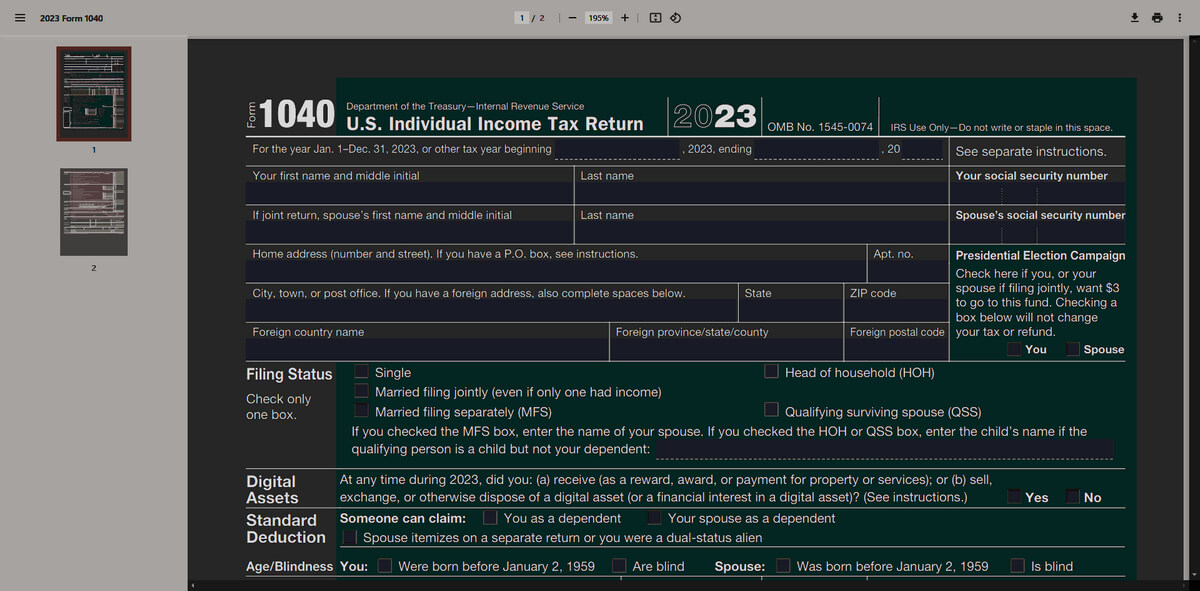
Task: Select page 1 thumbnail
Action: (x=93, y=93)
